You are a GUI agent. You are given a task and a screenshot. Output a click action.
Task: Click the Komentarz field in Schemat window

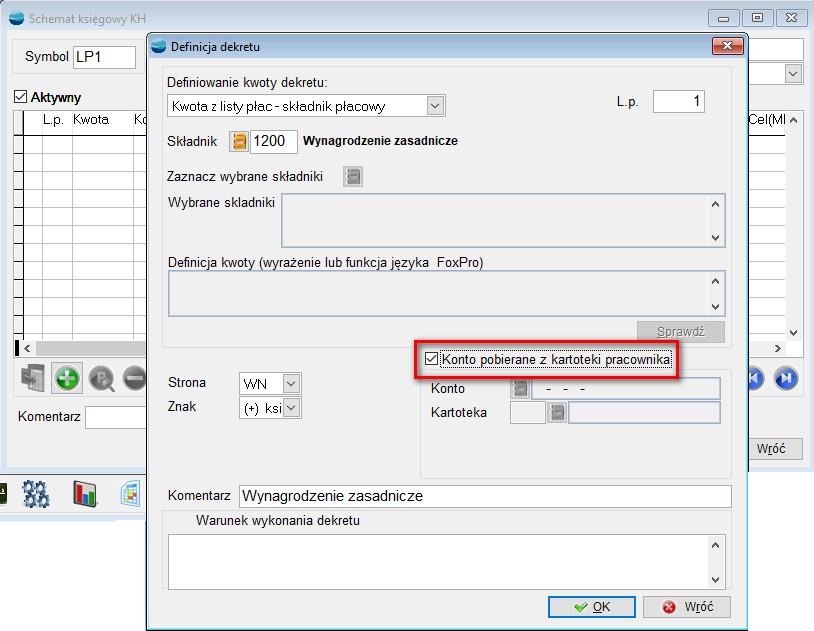pos(115,417)
